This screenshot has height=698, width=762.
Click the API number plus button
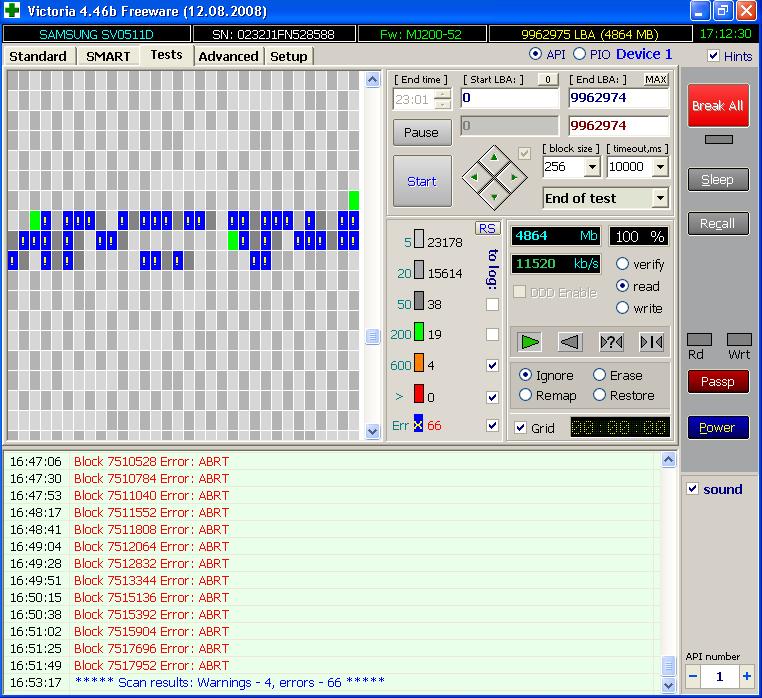pos(746,677)
